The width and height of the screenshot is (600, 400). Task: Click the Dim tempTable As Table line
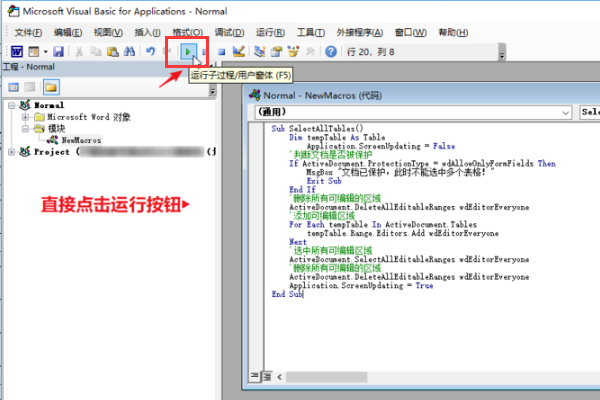point(337,137)
